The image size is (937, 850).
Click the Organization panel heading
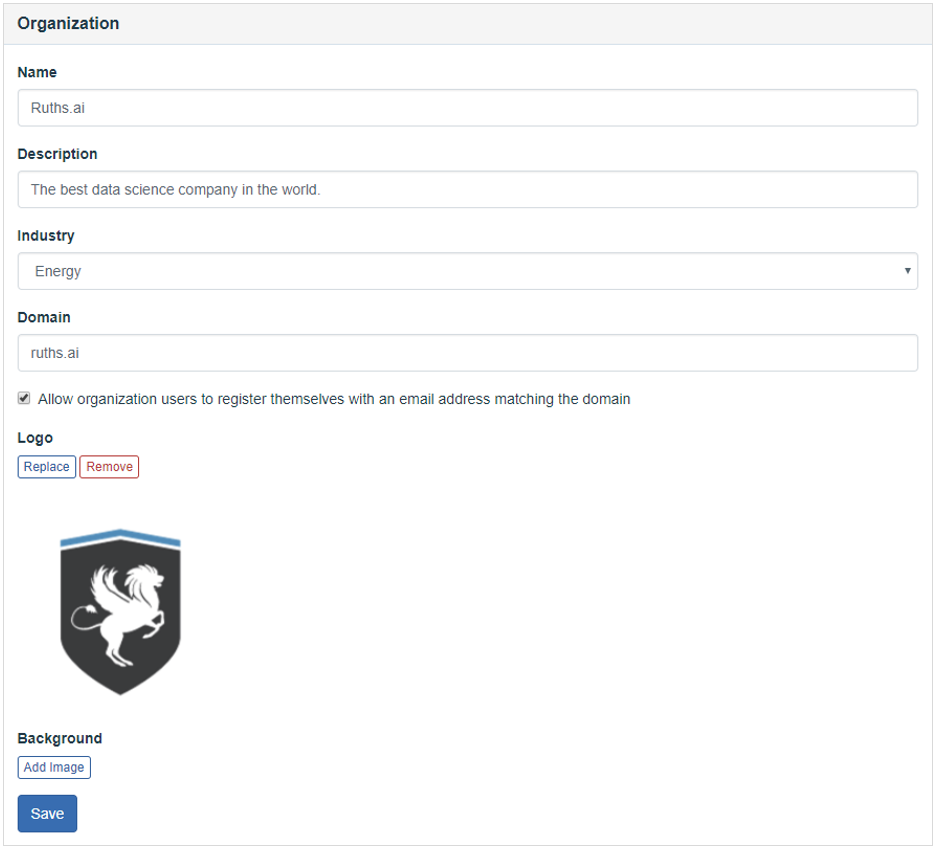pos(68,23)
